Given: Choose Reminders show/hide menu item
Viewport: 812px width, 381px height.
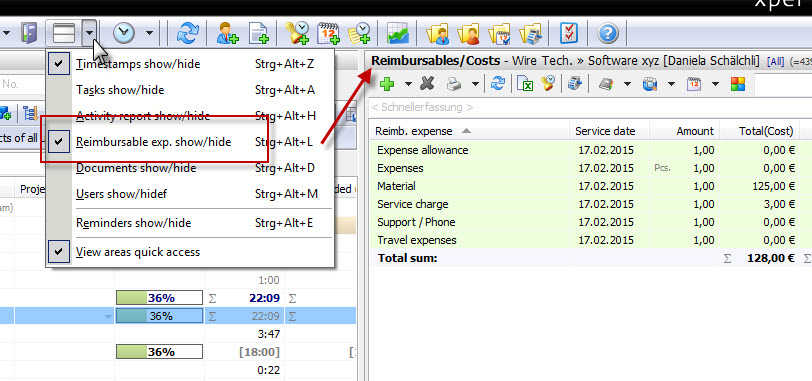Looking at the screenshot, I should [190, 223].
